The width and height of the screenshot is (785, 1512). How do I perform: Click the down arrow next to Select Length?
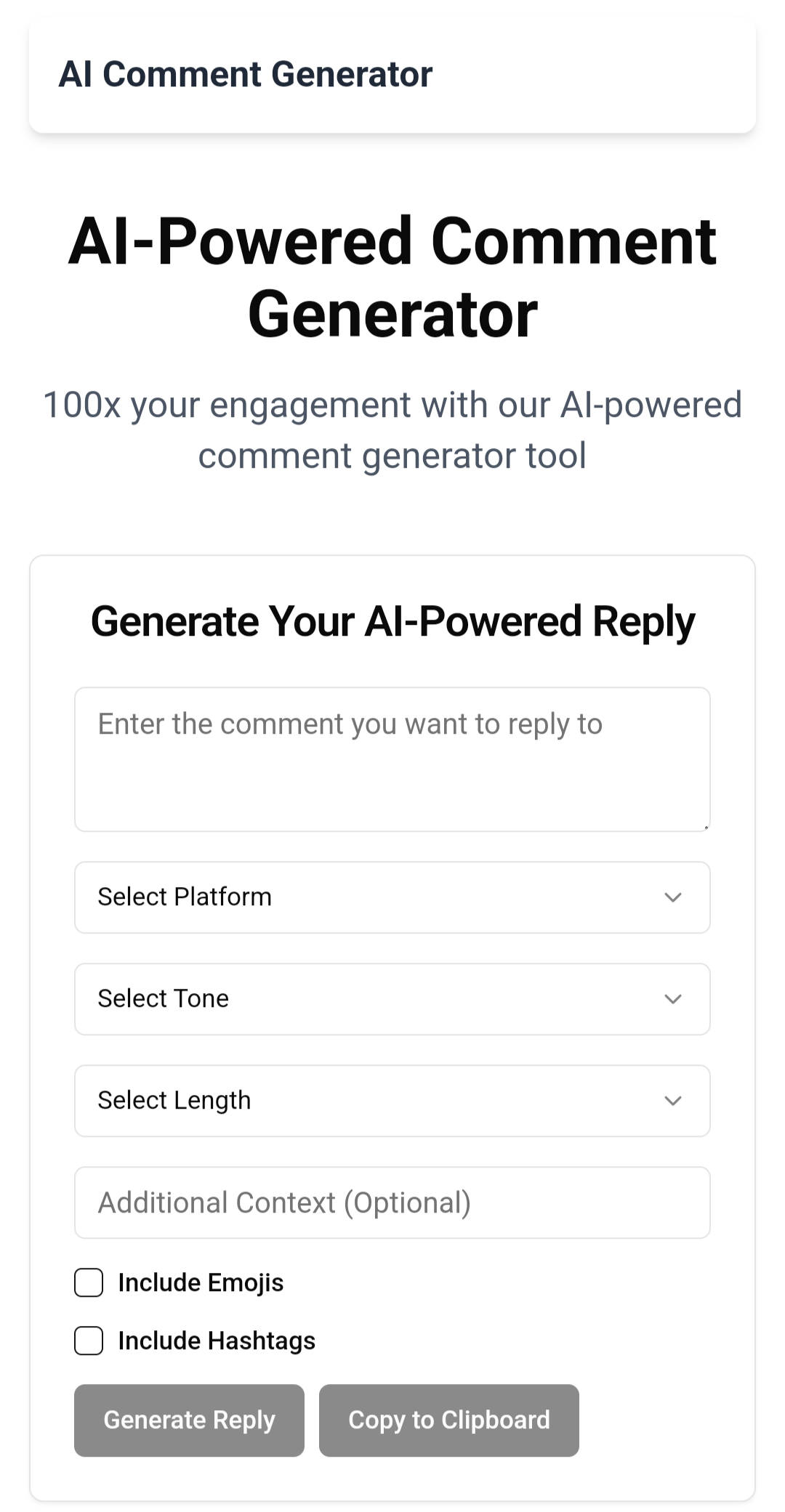[673, 1101]
